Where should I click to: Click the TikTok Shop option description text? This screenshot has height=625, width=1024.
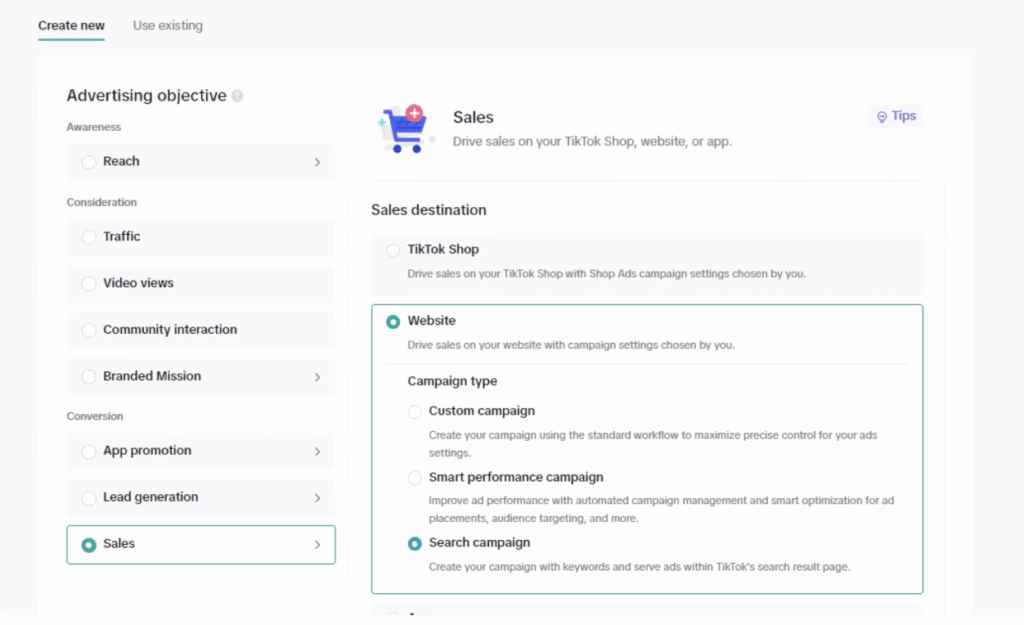(x=606, y=274)
